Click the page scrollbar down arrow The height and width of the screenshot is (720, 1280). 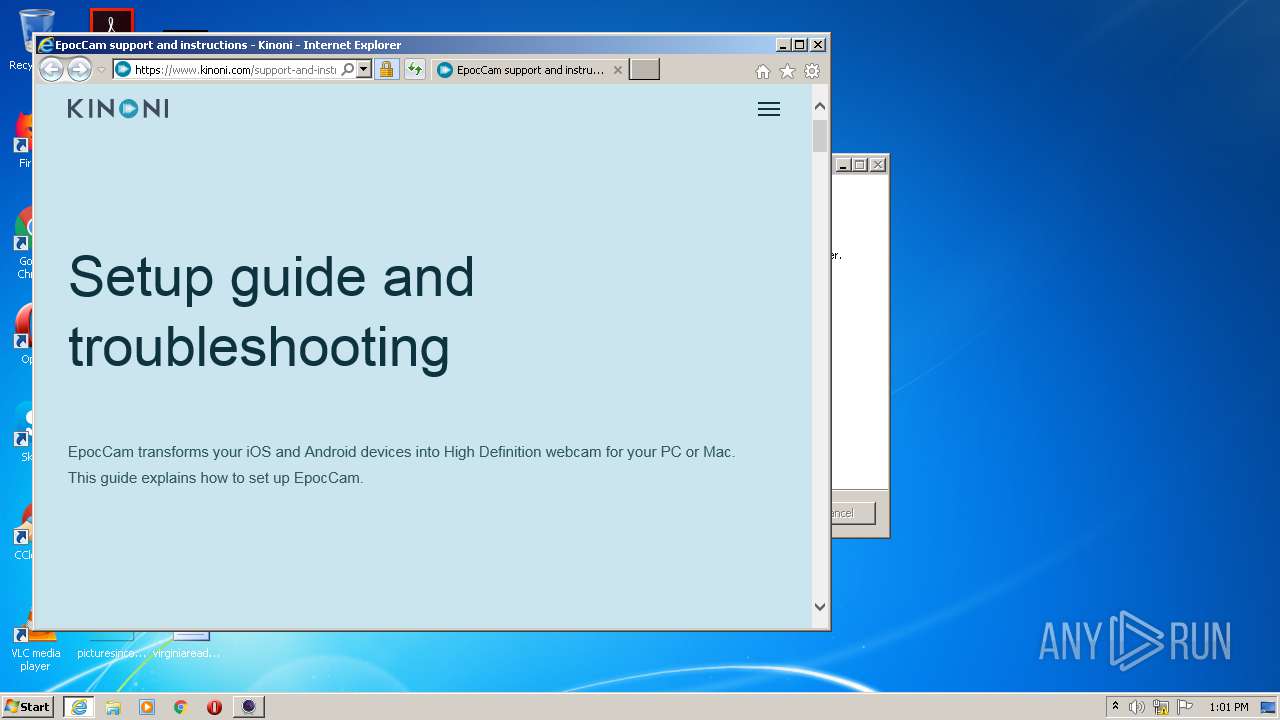pos(820,606)
